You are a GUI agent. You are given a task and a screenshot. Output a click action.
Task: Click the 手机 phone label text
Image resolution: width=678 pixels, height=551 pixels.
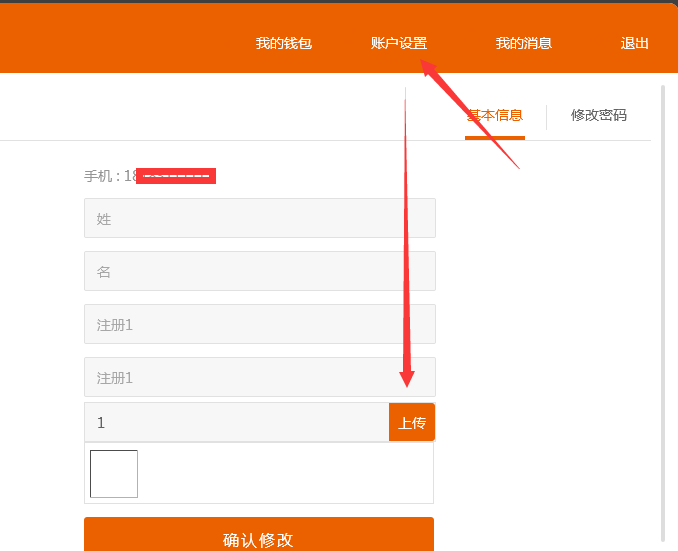coord(101,176)
